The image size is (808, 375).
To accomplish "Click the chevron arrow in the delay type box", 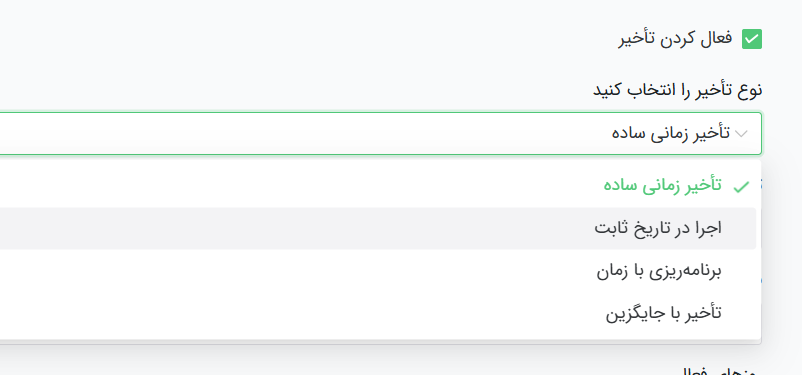I will (x=741, y=134).
